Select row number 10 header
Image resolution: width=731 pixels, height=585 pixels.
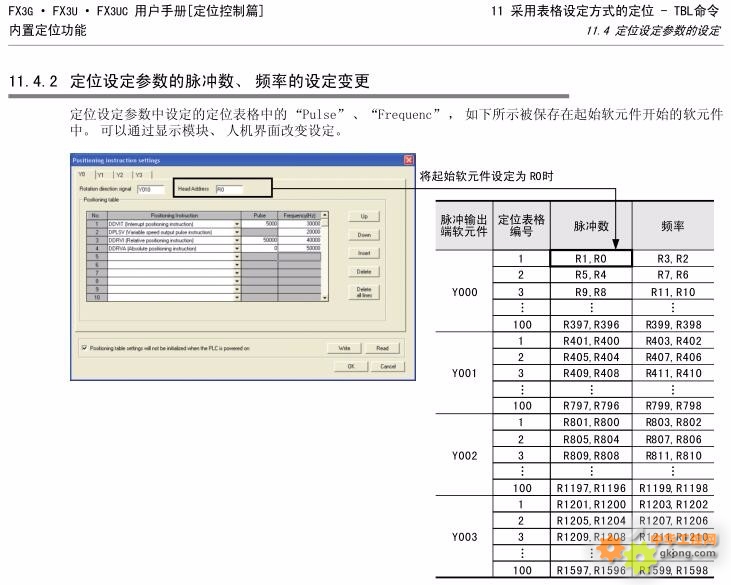97,297
